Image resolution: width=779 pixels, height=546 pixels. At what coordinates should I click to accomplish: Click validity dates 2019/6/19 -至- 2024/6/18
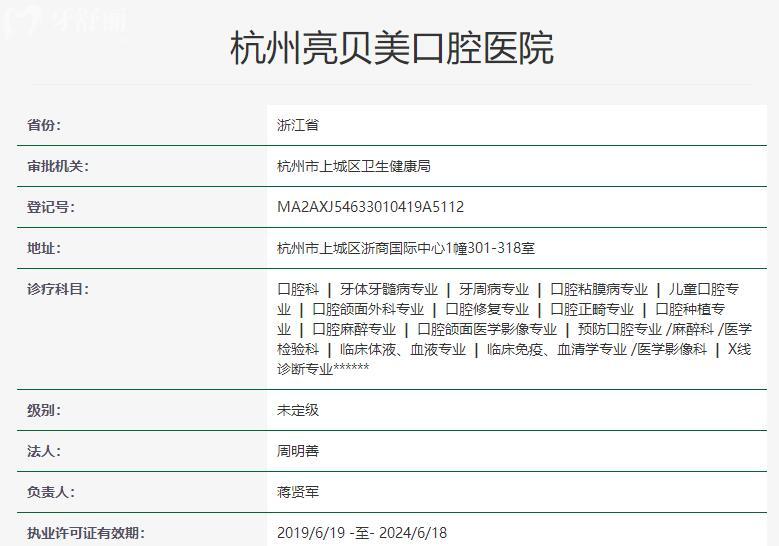[x=362, y=533]
